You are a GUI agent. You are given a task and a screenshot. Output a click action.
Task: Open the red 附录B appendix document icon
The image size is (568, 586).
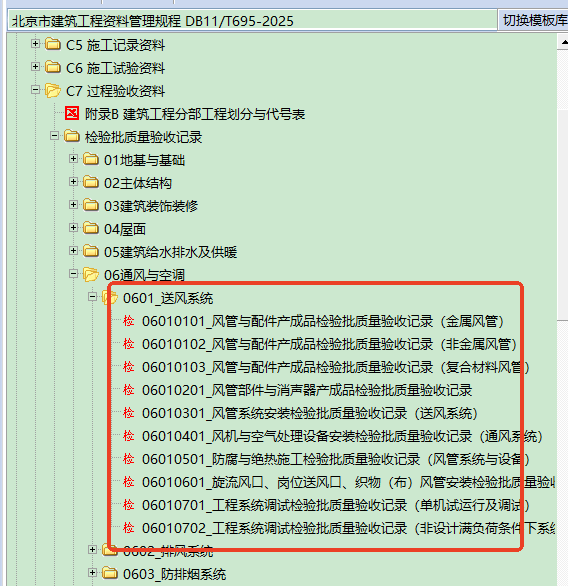[x=72, y=113]
